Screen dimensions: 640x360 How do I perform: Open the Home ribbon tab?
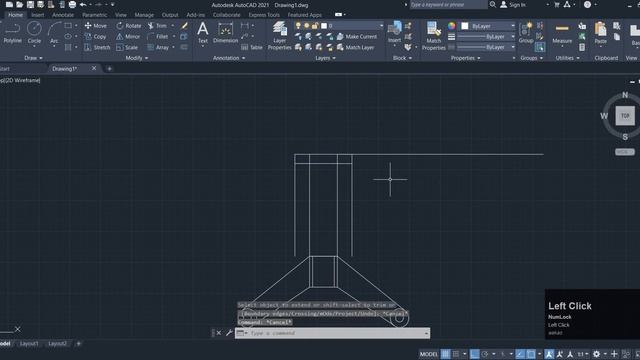pos(16,15)
